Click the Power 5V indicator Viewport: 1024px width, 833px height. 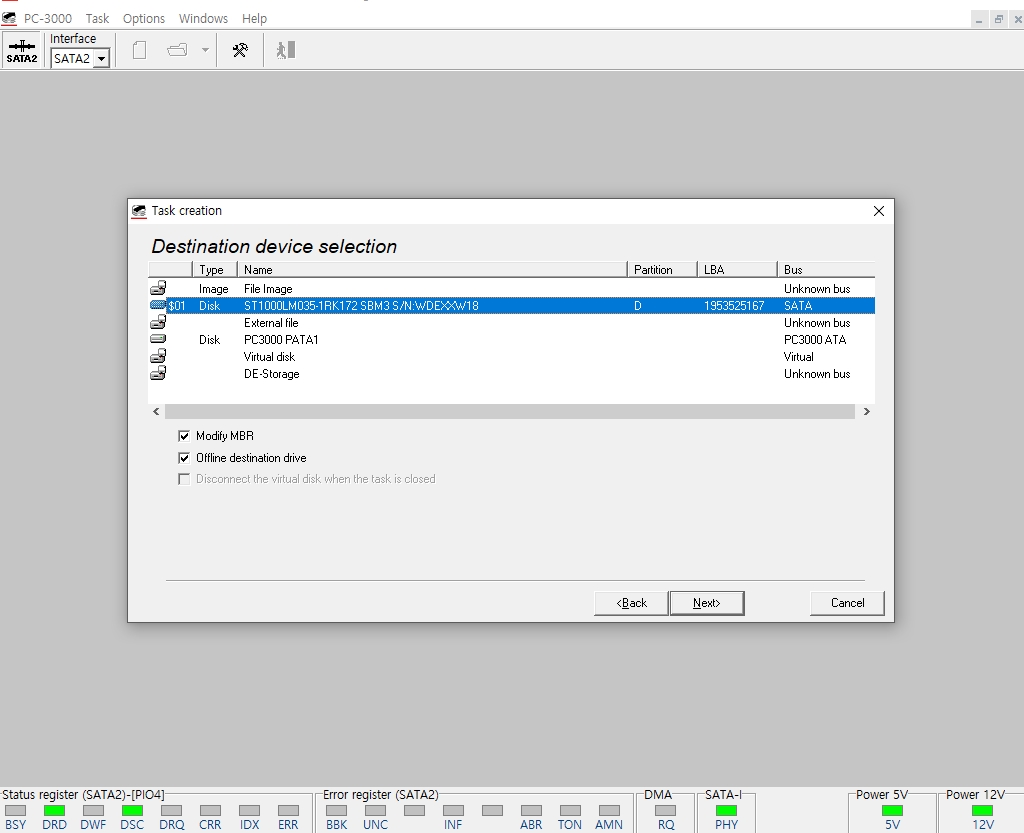[892, 810]
